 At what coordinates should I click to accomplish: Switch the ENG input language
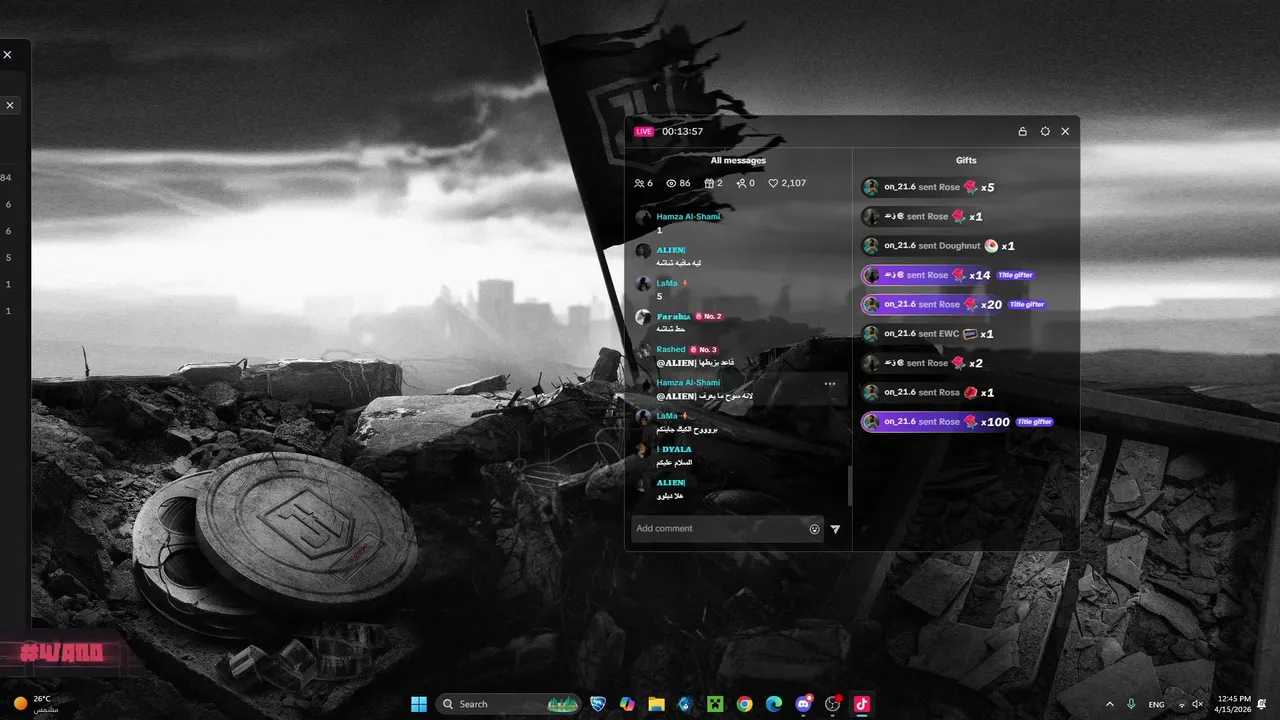pos(1156,705)
